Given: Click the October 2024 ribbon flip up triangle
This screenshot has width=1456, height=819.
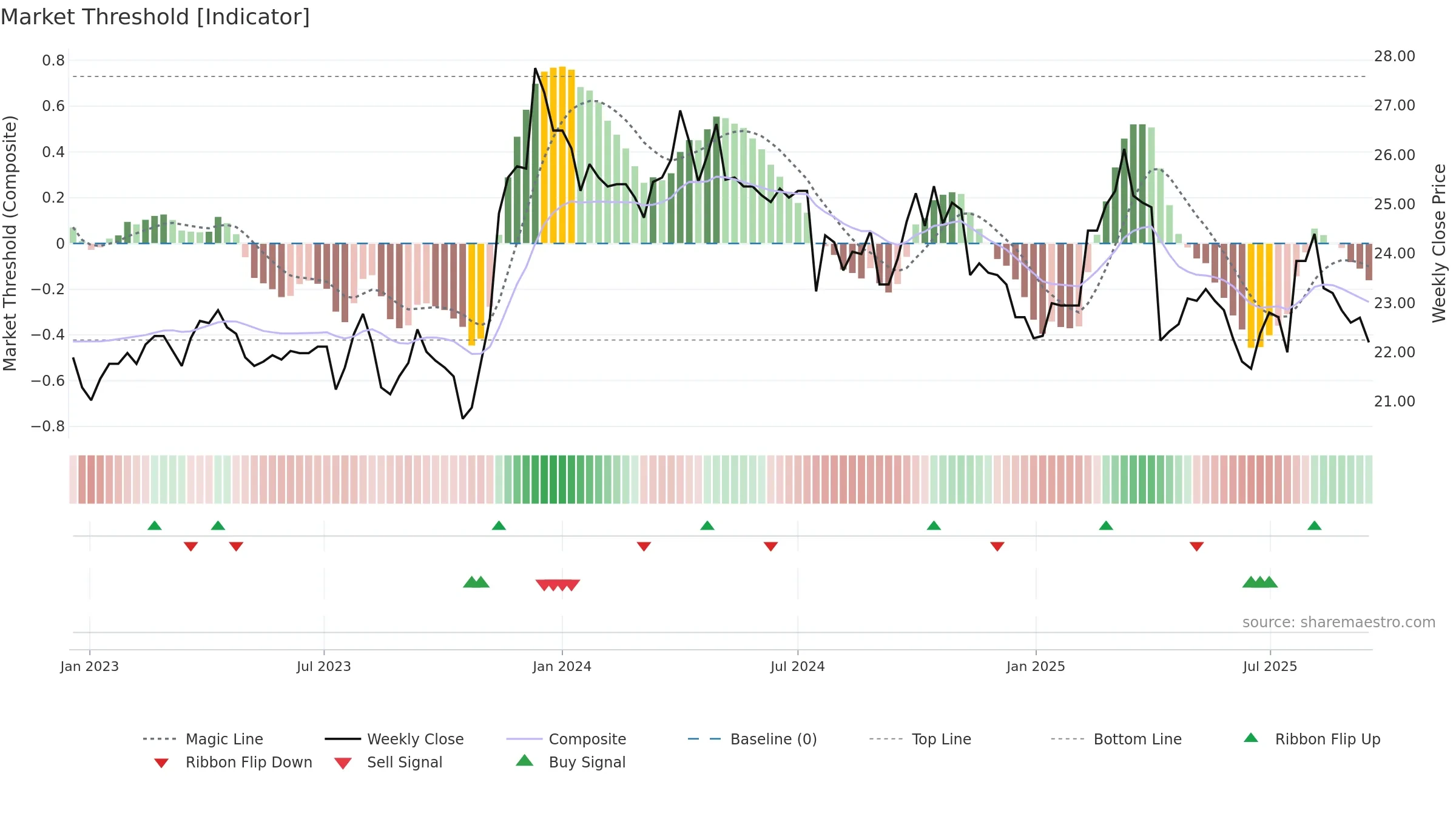Looking at the screenshot, I should click(x=934, y=525).
